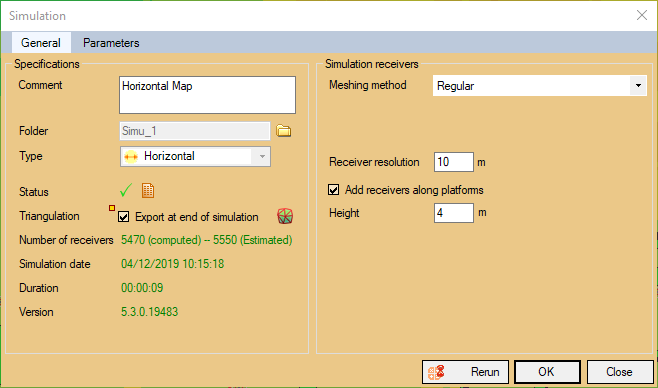
Task: Click the small yellow square marker beside Triangulation
Action: coord(112,208)
